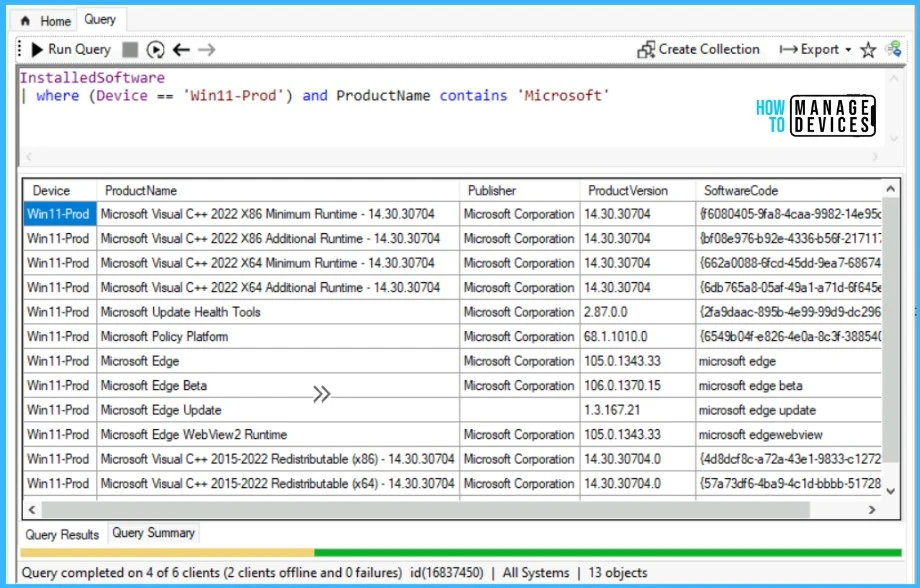Stop the running query with square icon
920x588 pixels.
point(130,50)
